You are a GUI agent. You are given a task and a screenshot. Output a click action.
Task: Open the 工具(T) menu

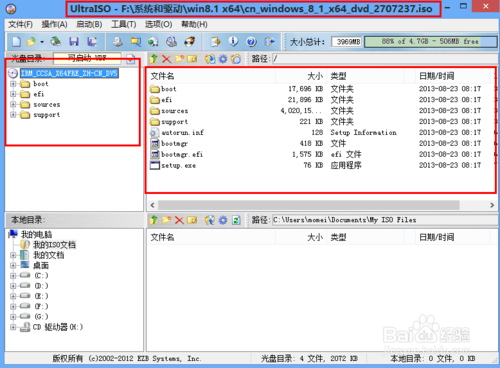pyautogui.click(x=124, y=24)
